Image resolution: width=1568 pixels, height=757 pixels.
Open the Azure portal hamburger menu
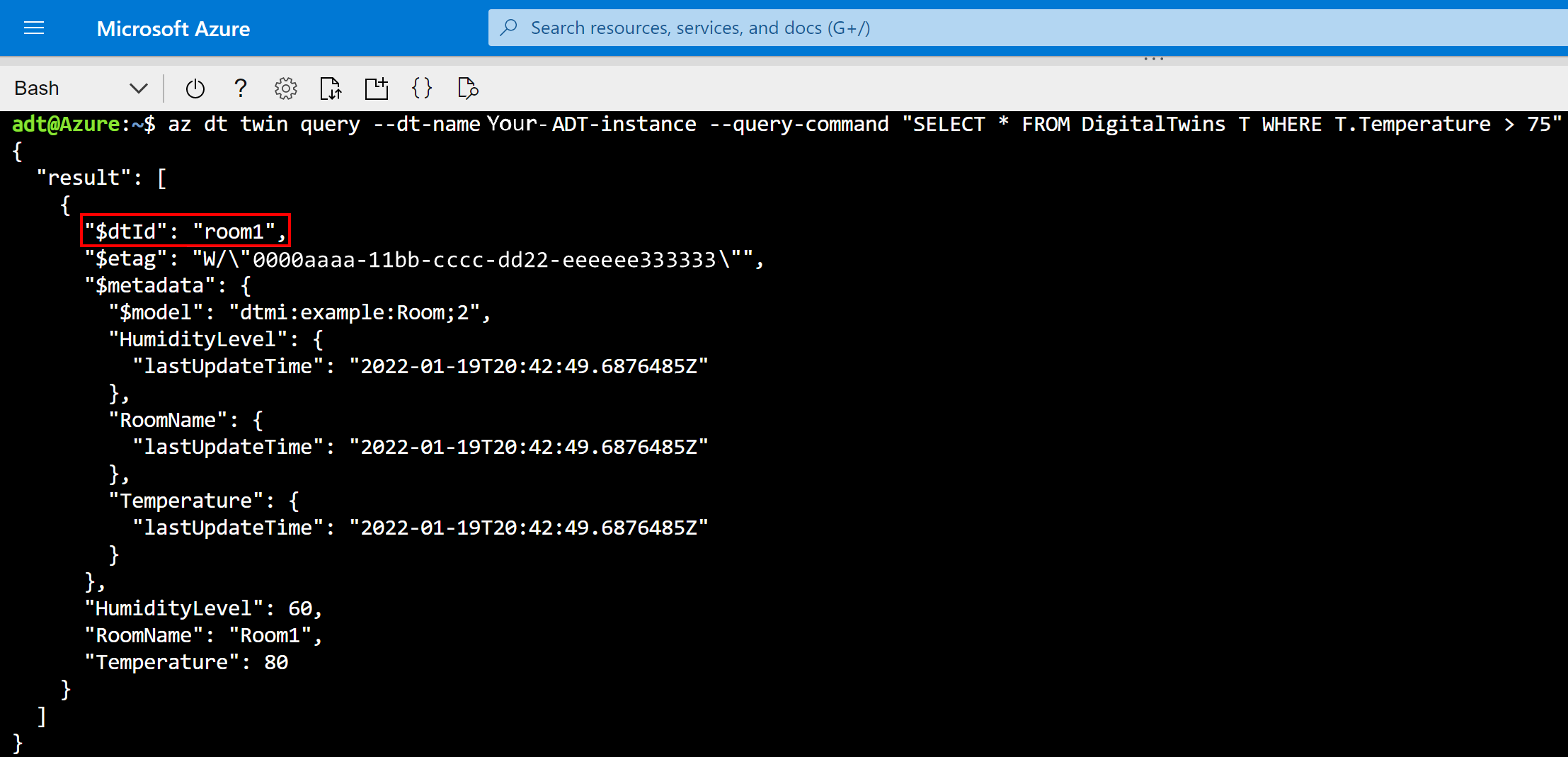tap(34, 28)
